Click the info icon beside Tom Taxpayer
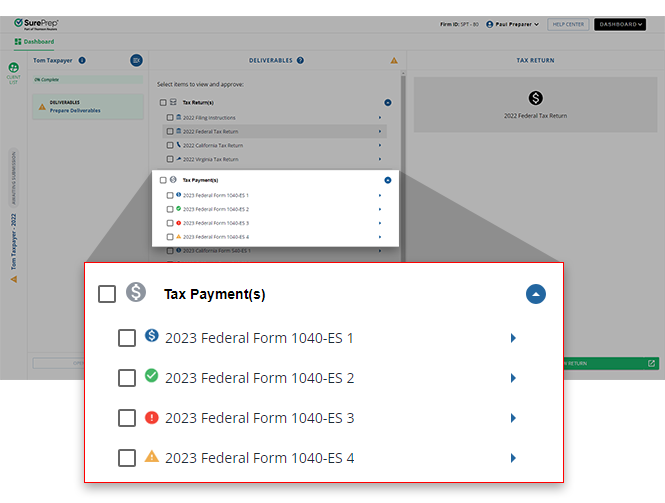The height and width of the screenshot is (503, 665). point(82,60)
